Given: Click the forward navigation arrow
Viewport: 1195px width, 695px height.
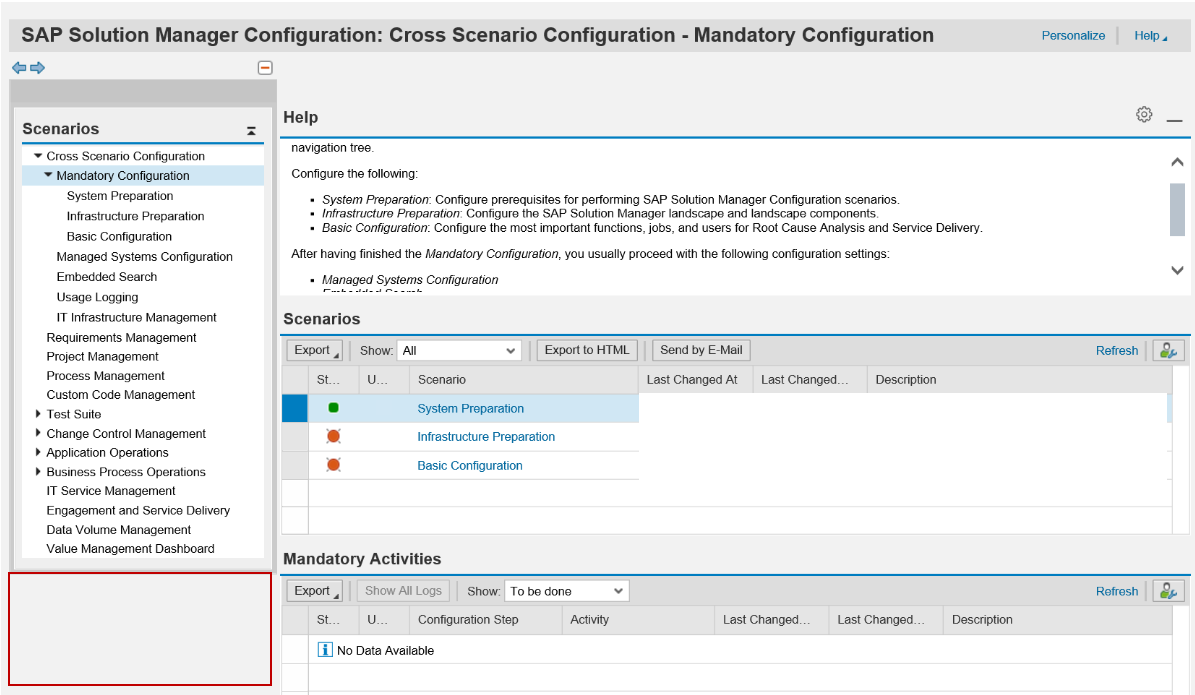Looking at the screenshot, I should click(x=37, y=68).
